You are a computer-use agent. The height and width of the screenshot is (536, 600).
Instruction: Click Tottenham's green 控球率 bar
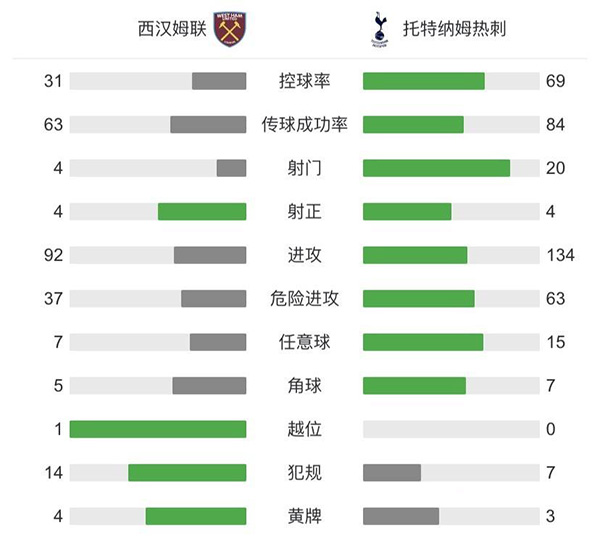(424, 81)
